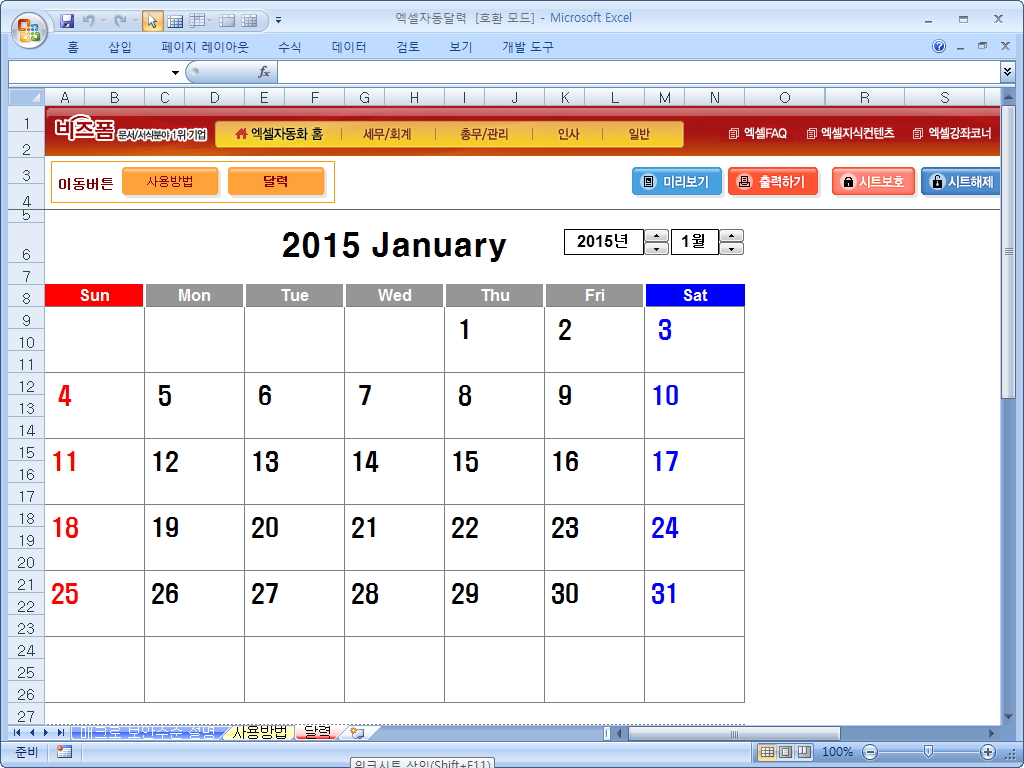This screenshot has height=768, width=1024.
Task: Click the orange 사용방법 button
Action: point(170,182)
